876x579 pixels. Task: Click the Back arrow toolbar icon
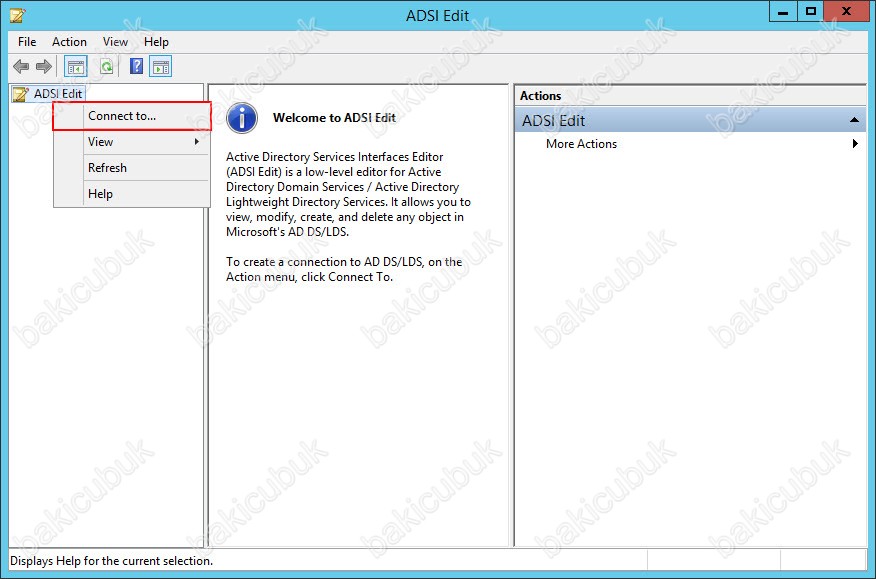point(21,67)
